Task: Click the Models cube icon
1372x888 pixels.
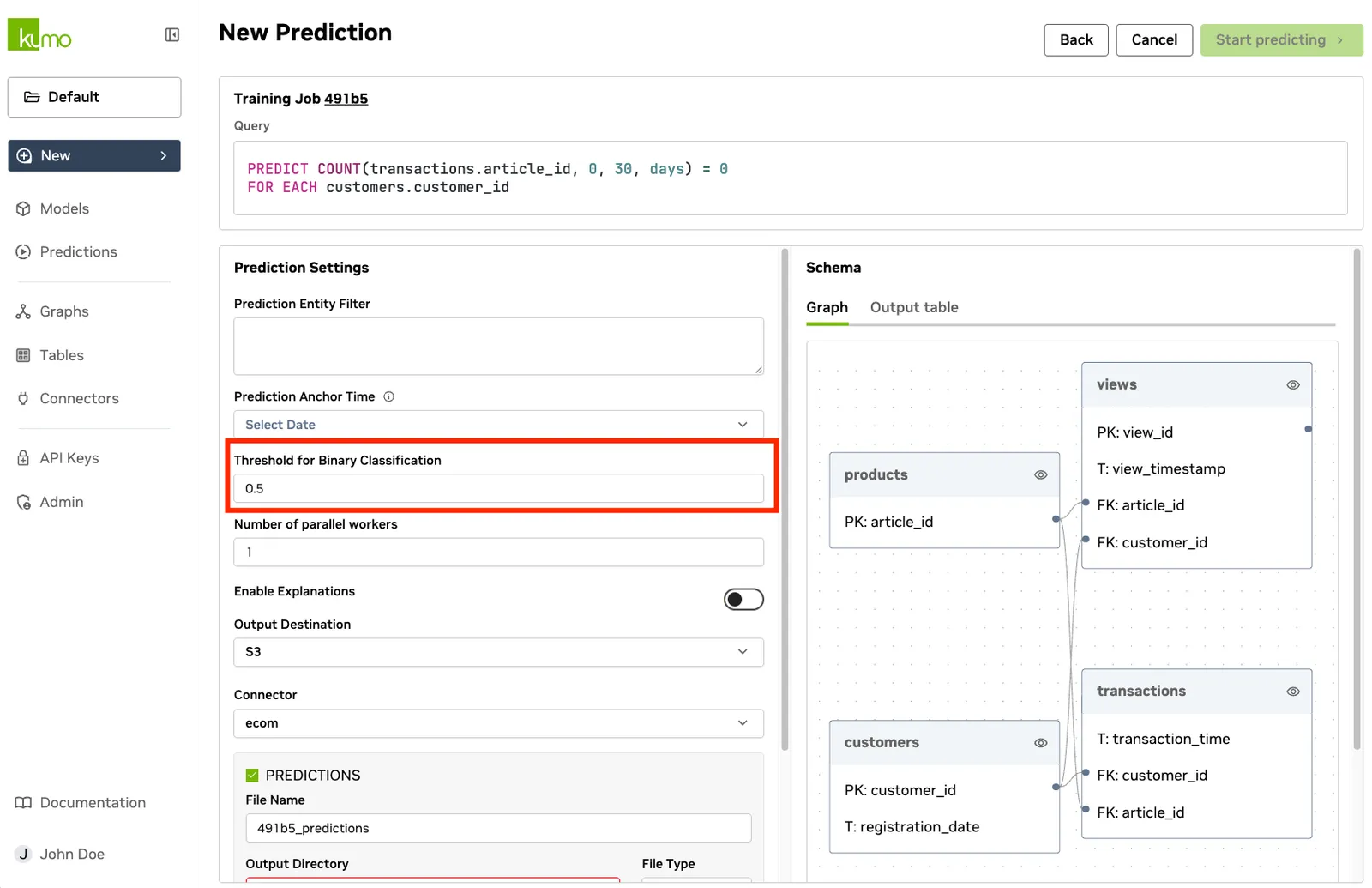Action: point(23,208)
